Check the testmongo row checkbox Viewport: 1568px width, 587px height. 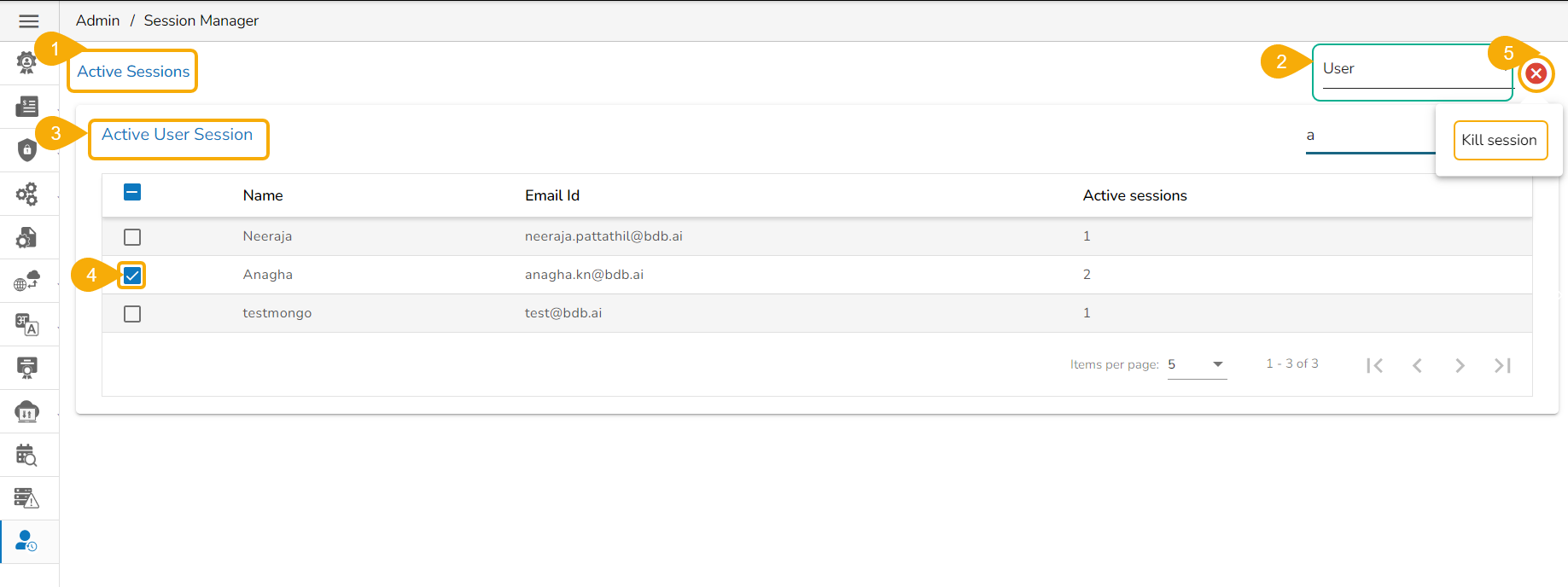tap(132, 314)
